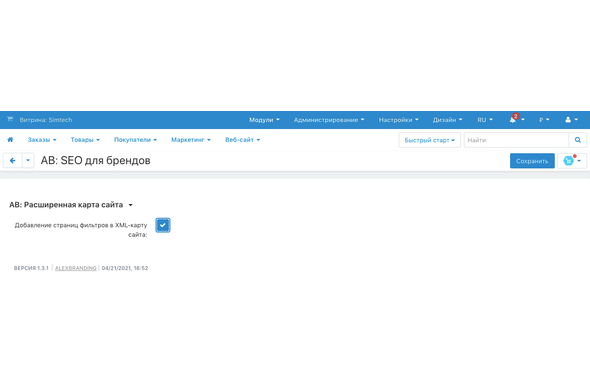The width and height of the screenshot is (590, 391).
Task: Expand the dropdown next to back button
Action: pyautogui.click(x=28, y=161)
